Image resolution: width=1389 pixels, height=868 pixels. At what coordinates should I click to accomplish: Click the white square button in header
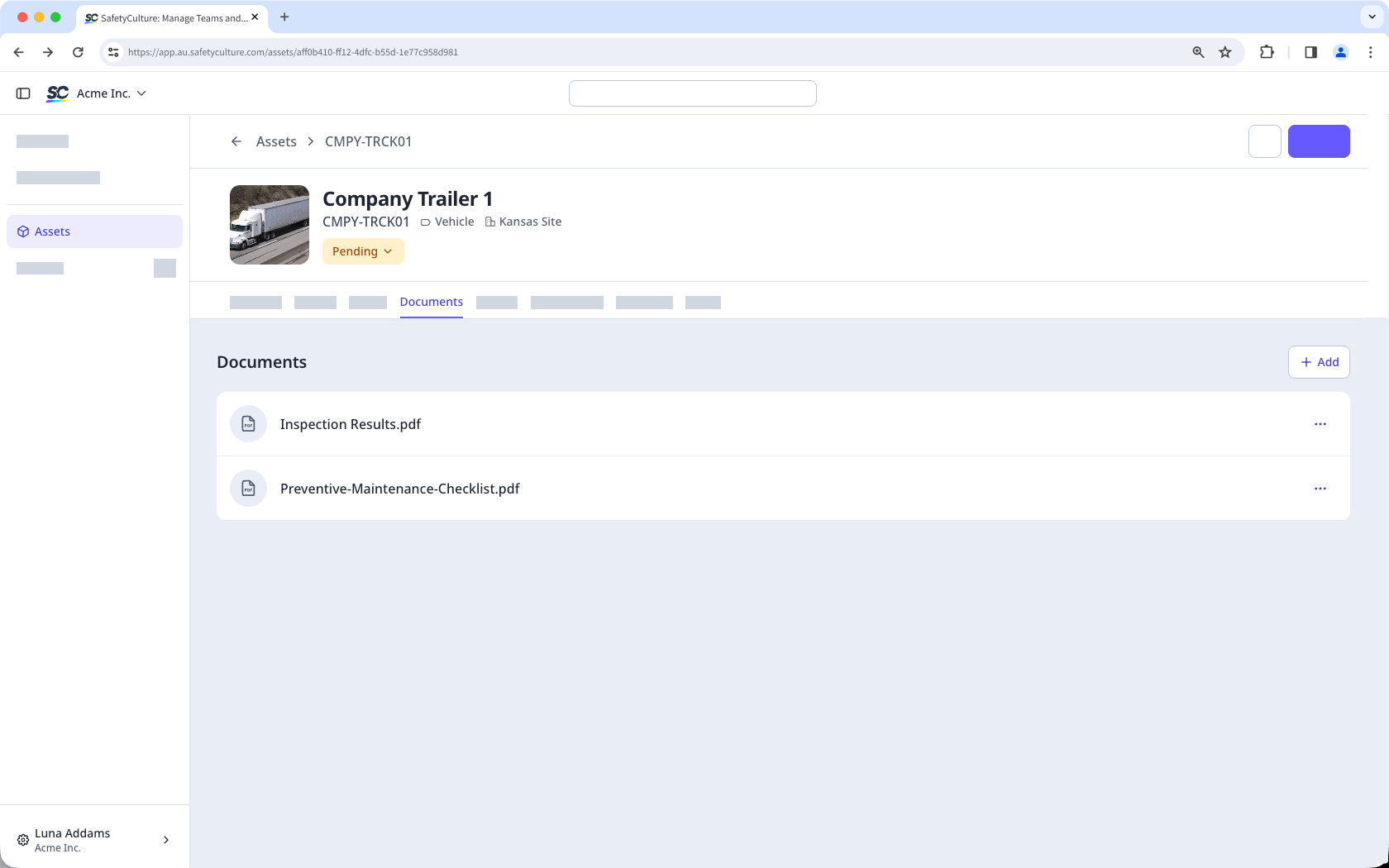(x=1265, y=141)
